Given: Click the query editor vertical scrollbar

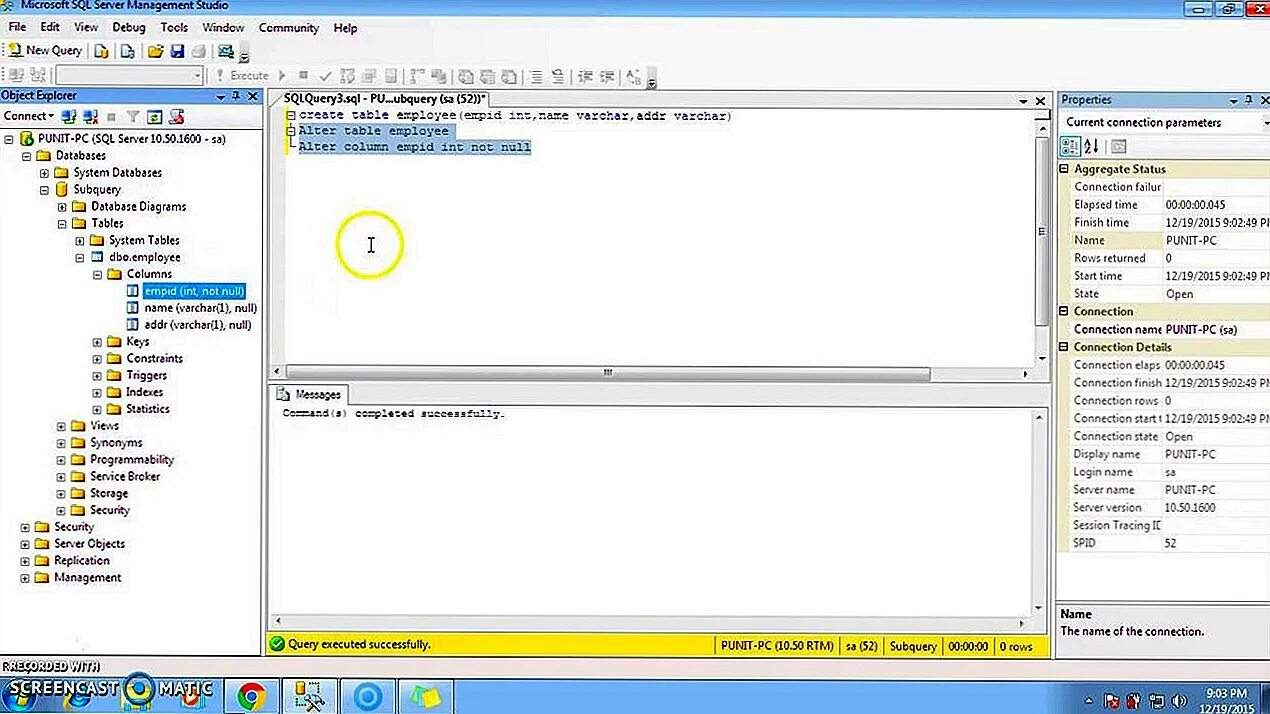Looking at the screenshot, I should (x=1041, y=230).
